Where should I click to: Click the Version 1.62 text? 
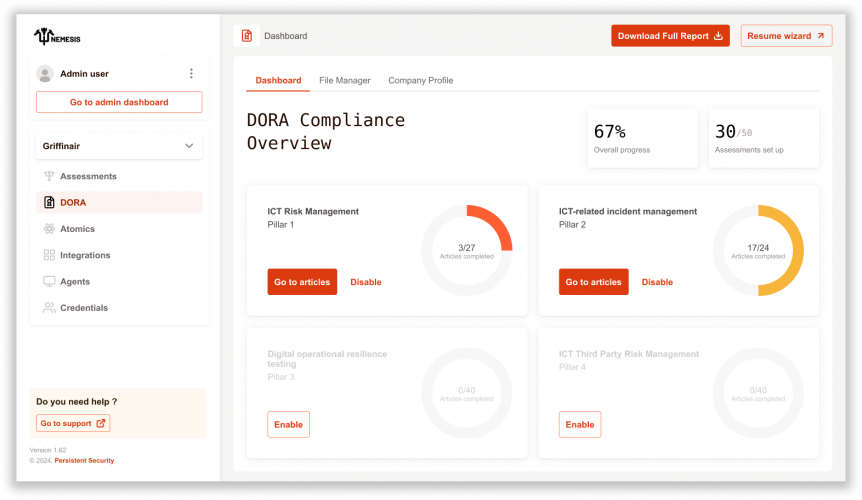pyautogui.click(x=48, y=450)
